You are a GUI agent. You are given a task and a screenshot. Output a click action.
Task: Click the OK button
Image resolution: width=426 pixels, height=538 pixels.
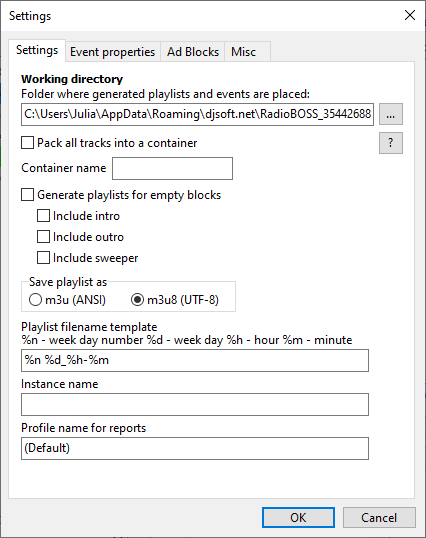(x=298, y=517)
